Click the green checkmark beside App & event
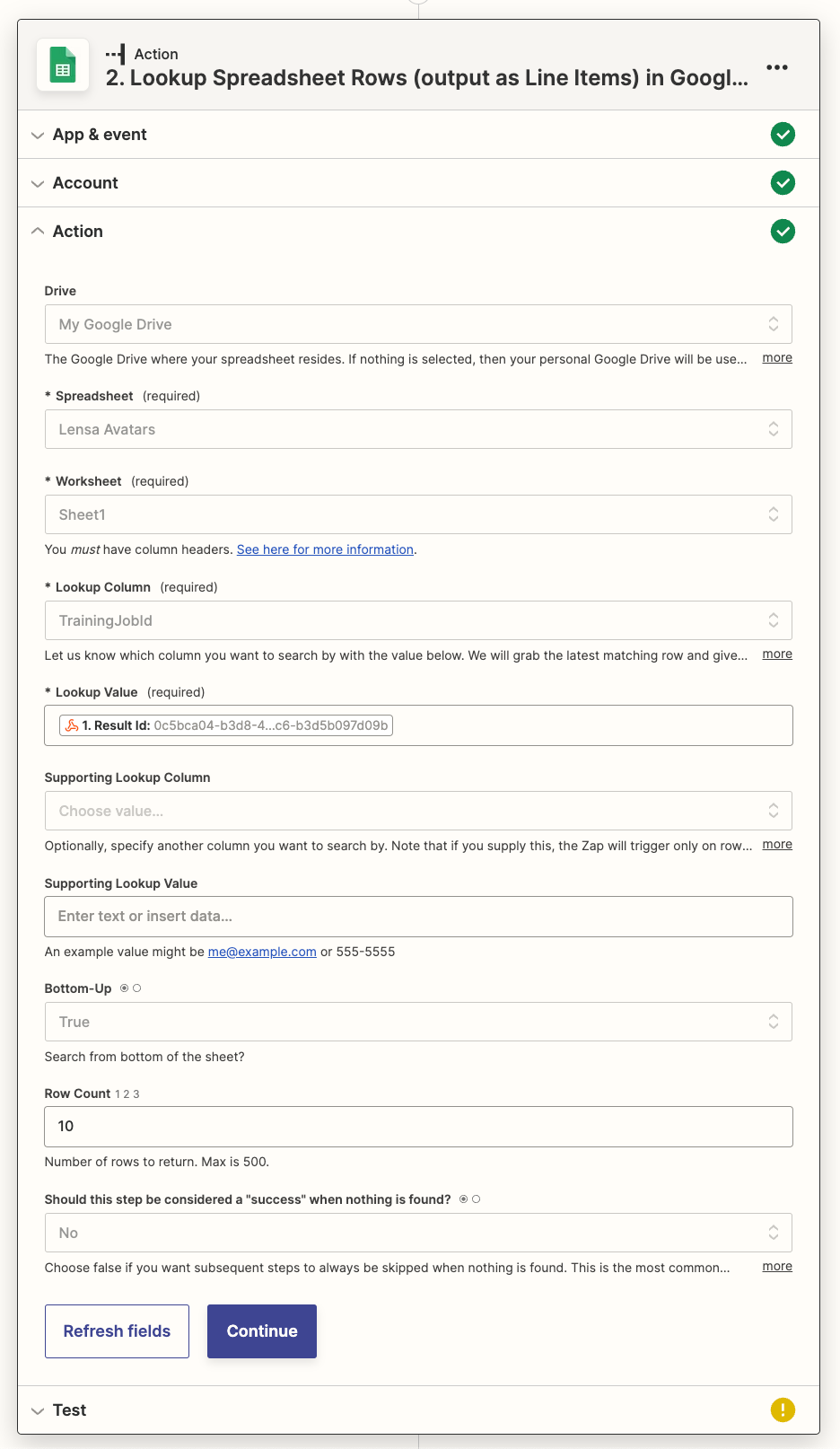The width and height of the screenshot is (840, 1449). [x=783, y=135]
